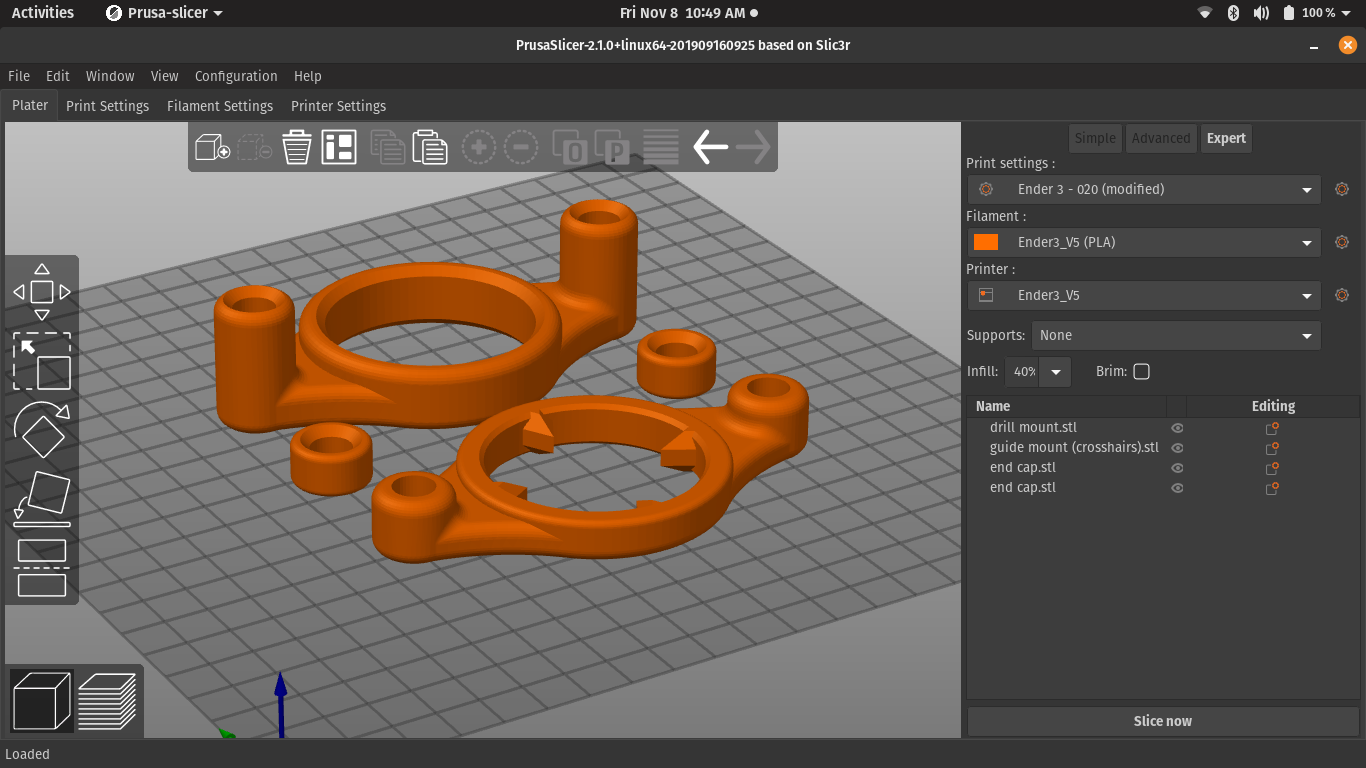Screen dimensions: 1366x768
Task: Switch to Advanced mode
Action: pos(1161,138)
